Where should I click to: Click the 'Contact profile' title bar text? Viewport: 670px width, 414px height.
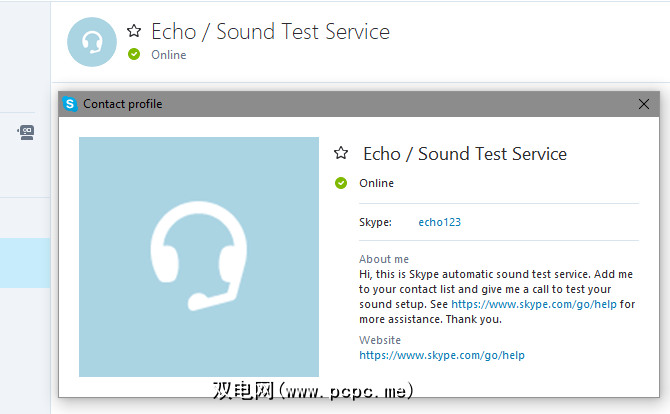pos(122,104)
